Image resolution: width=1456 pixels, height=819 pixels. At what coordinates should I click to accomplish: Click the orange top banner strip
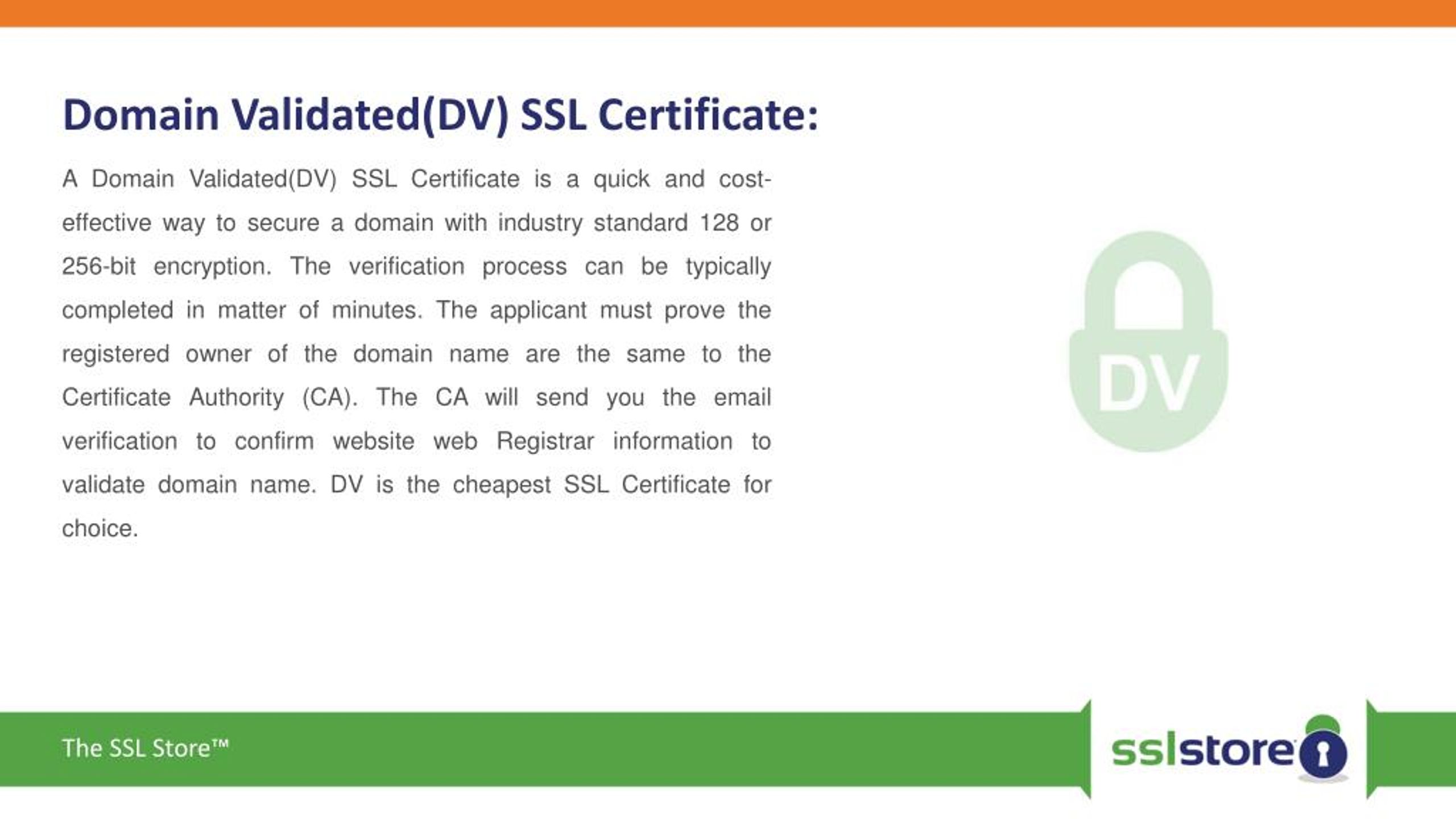[728, 10]
